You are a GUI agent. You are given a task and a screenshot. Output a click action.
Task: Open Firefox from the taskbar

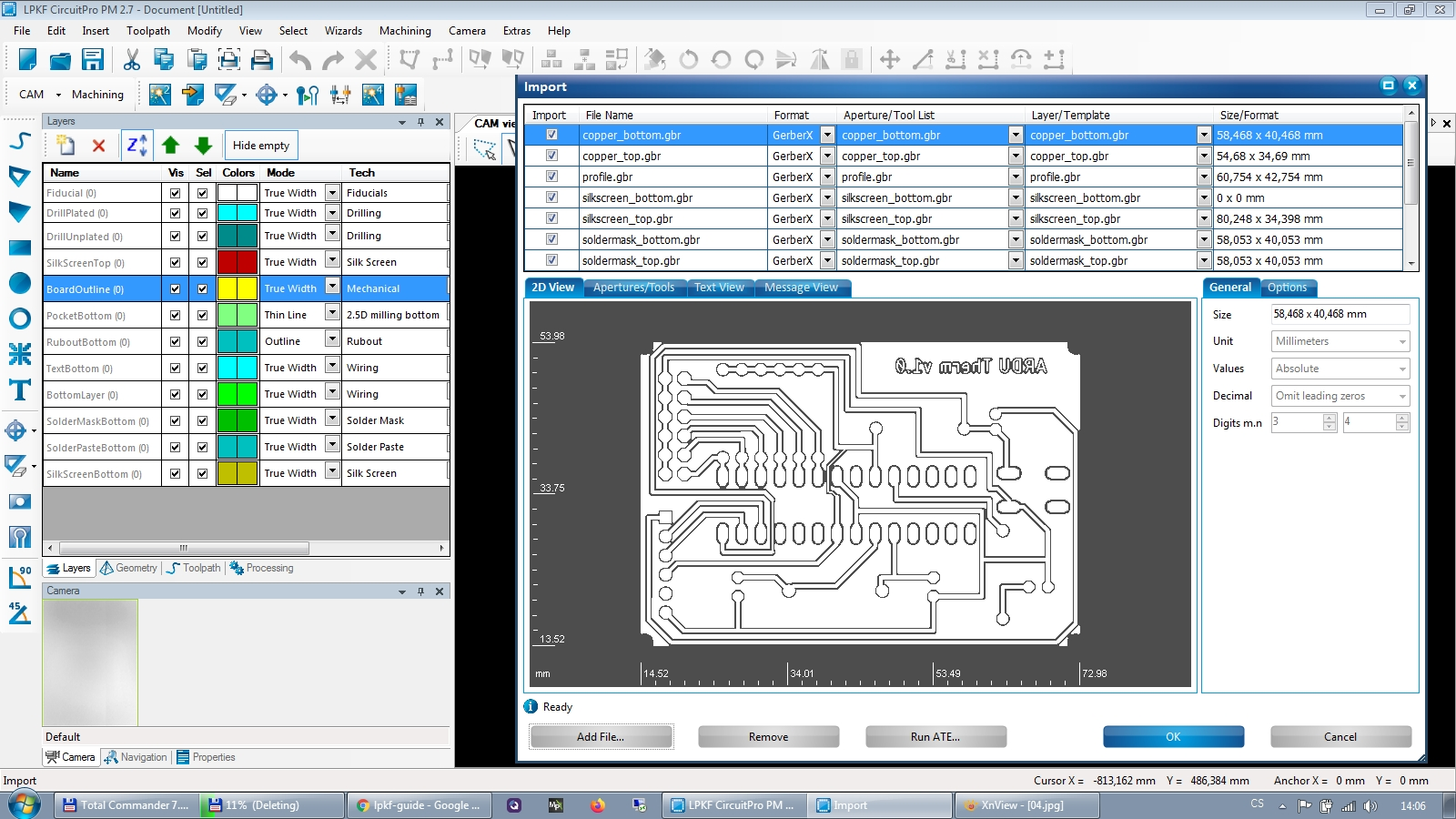pos(597,805)
